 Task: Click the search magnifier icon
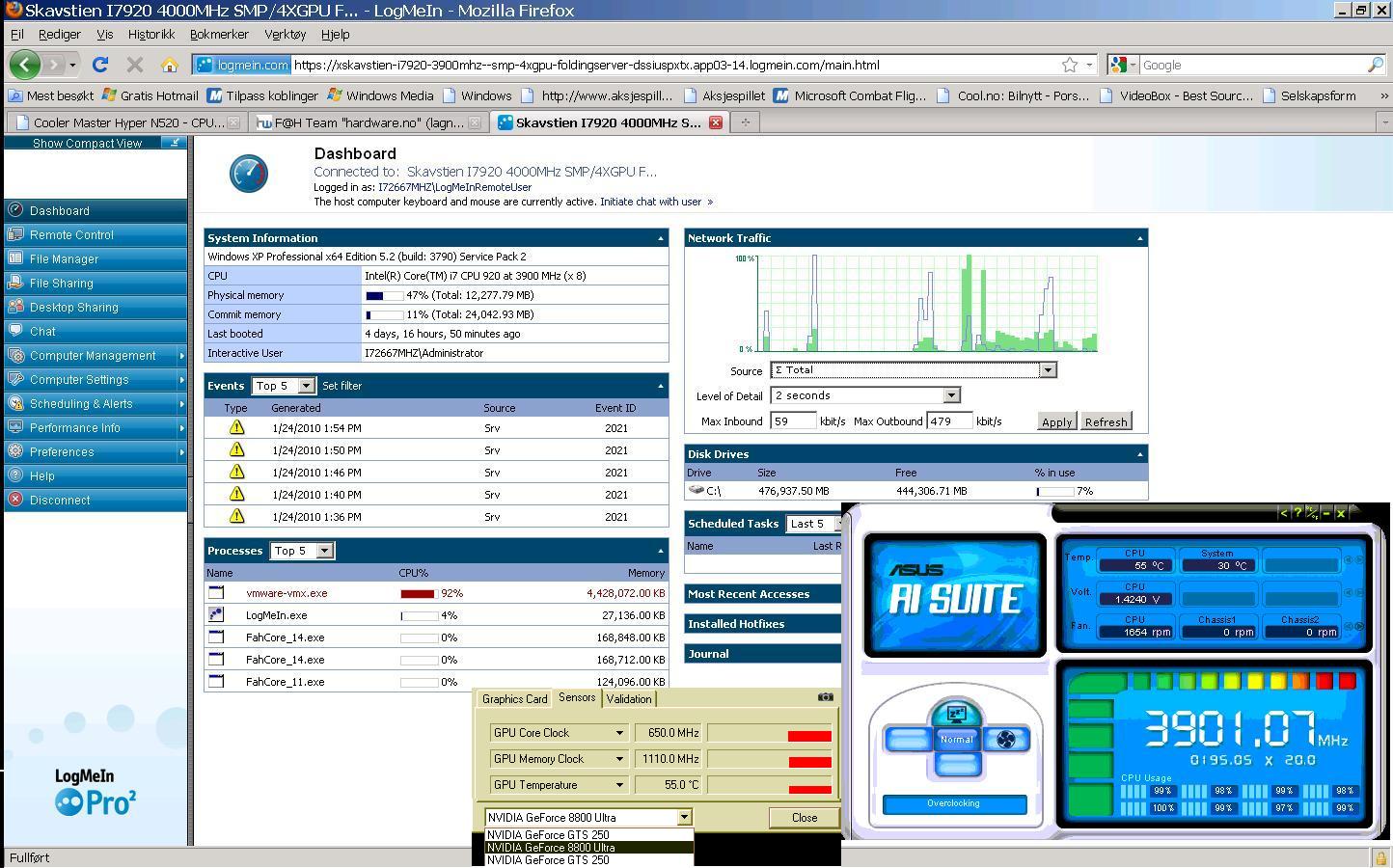point(1376,65)
